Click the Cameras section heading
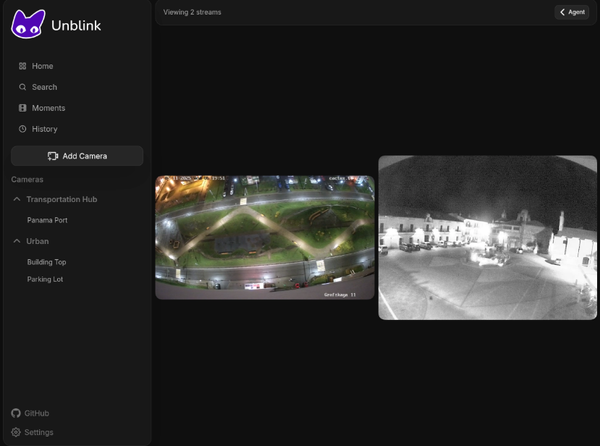The image size is (600, 446). click(x=27, y=179)
